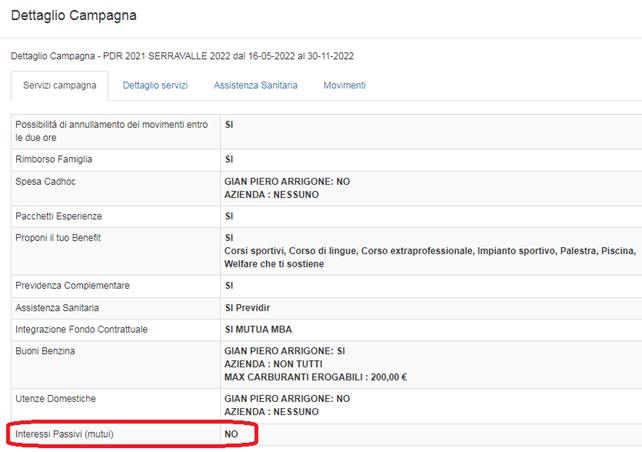
Task: Go to the Movimenti tab
Action: tap(344, 86)
